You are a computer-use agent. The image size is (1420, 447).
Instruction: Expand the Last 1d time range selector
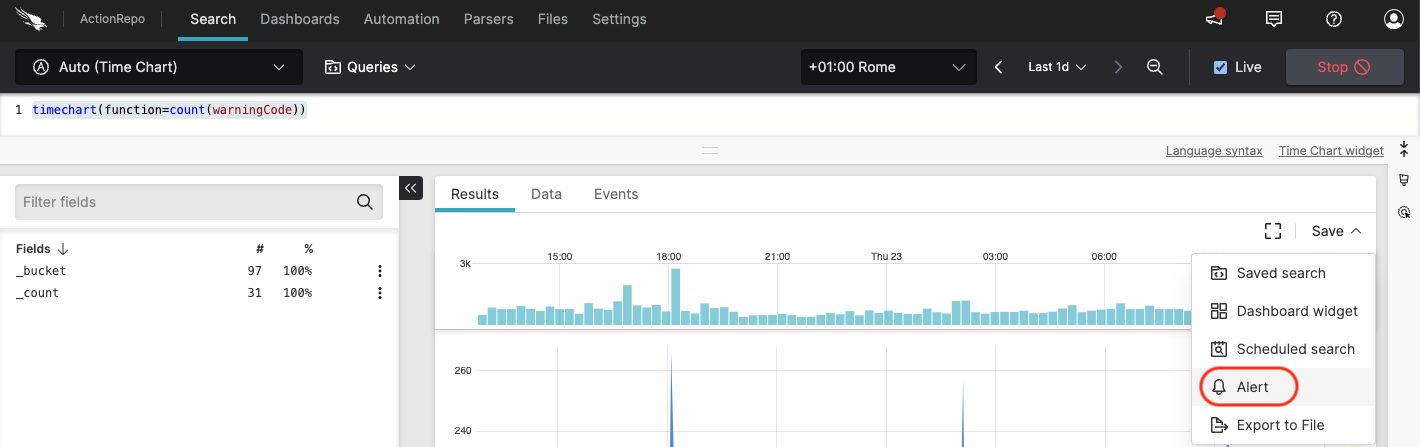(x=1057, y=67)
